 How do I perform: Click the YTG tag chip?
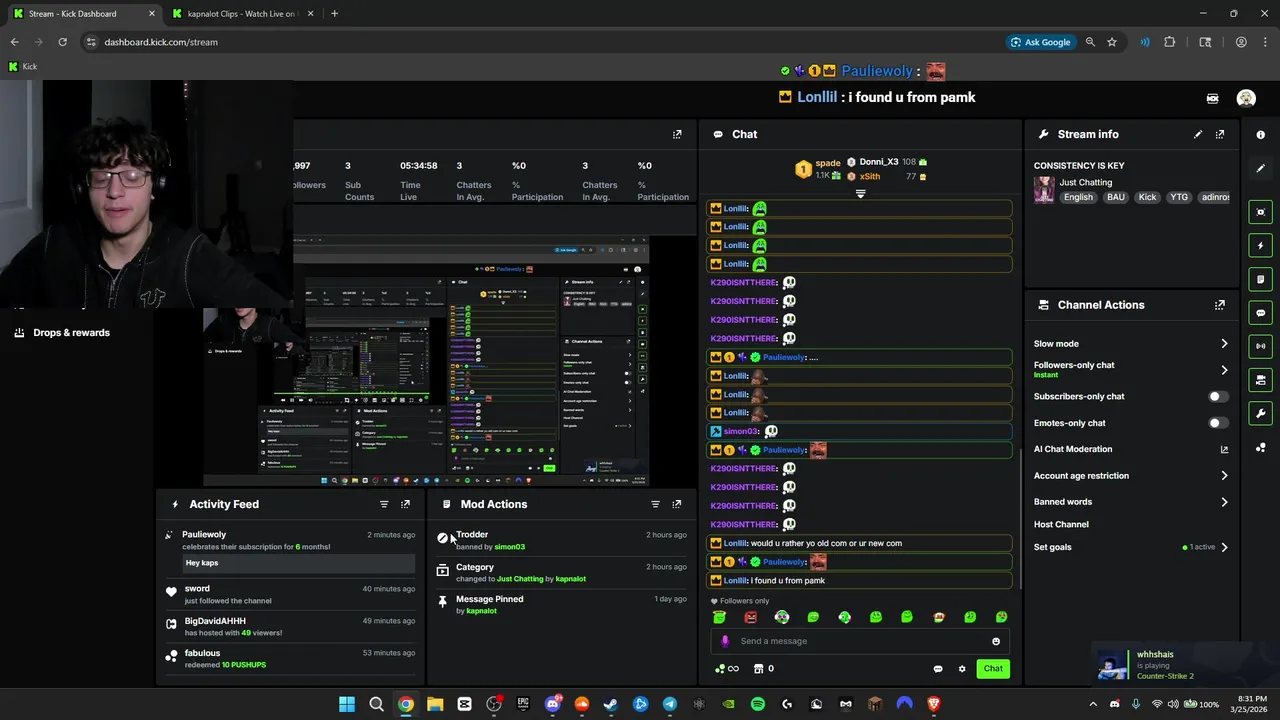[x=1179, y=197]
